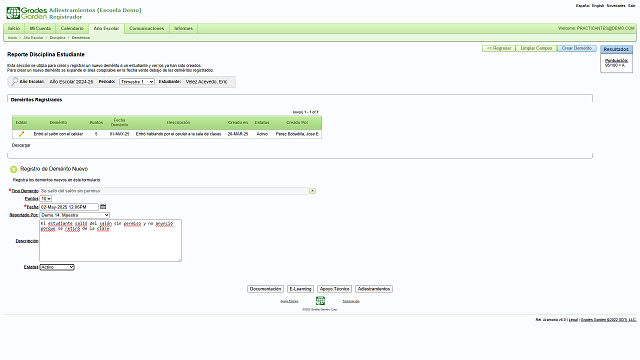Edit the demerit row with the pencil icon
Screen dimensions: 640x360
pyautogui.click(x=21, y=134)
